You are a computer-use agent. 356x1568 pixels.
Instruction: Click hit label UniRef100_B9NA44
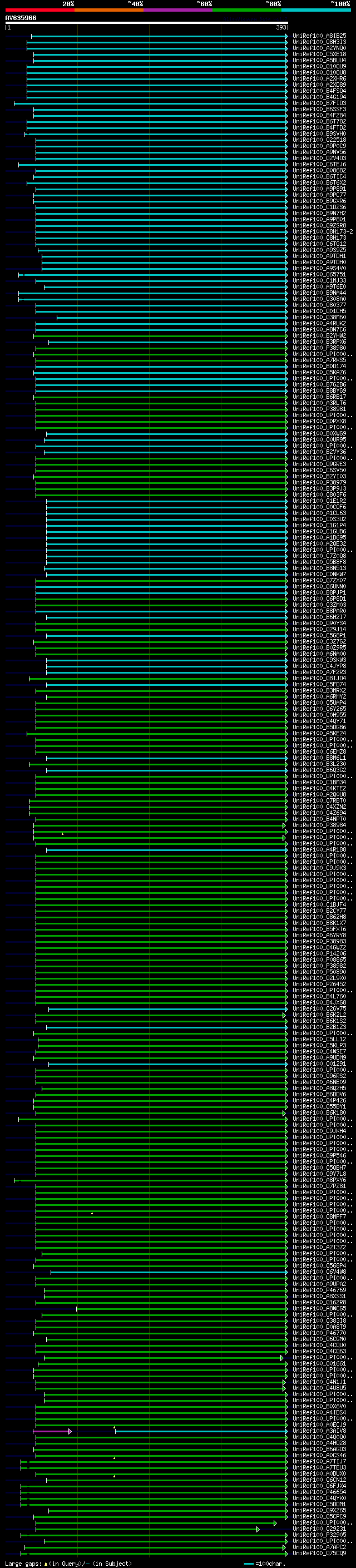(x=319, y=293)
